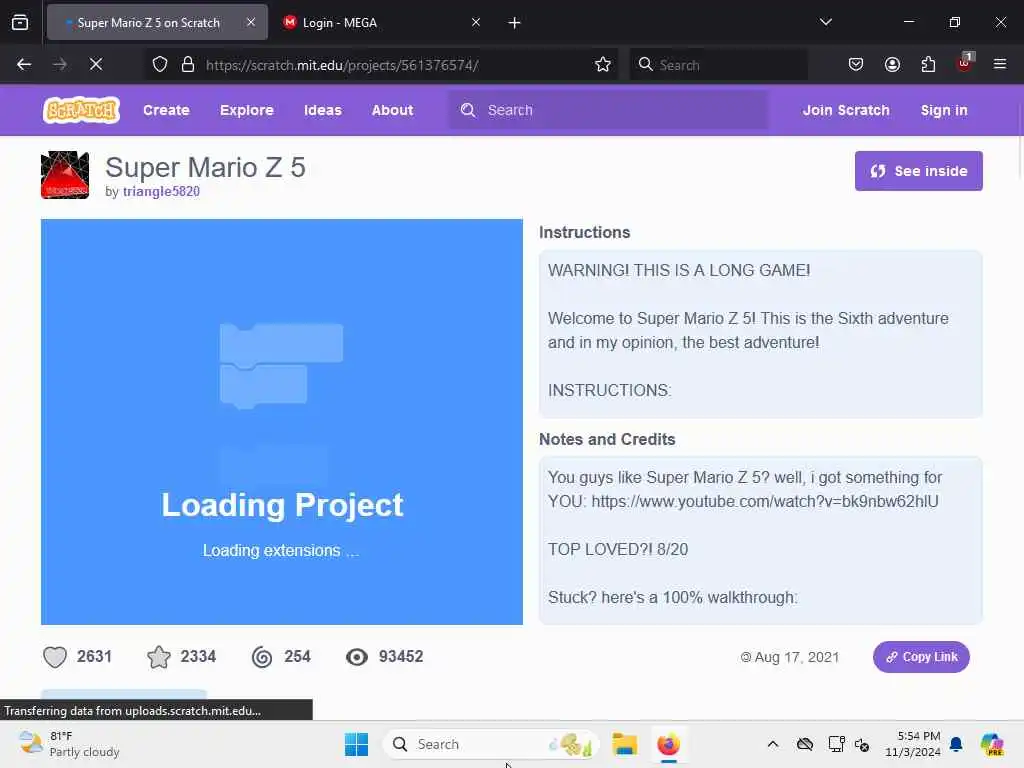This screenshot has width=1024, height=768.
Task: Click the project author avatar thumbnail
Action: click(x=65, y=174)
